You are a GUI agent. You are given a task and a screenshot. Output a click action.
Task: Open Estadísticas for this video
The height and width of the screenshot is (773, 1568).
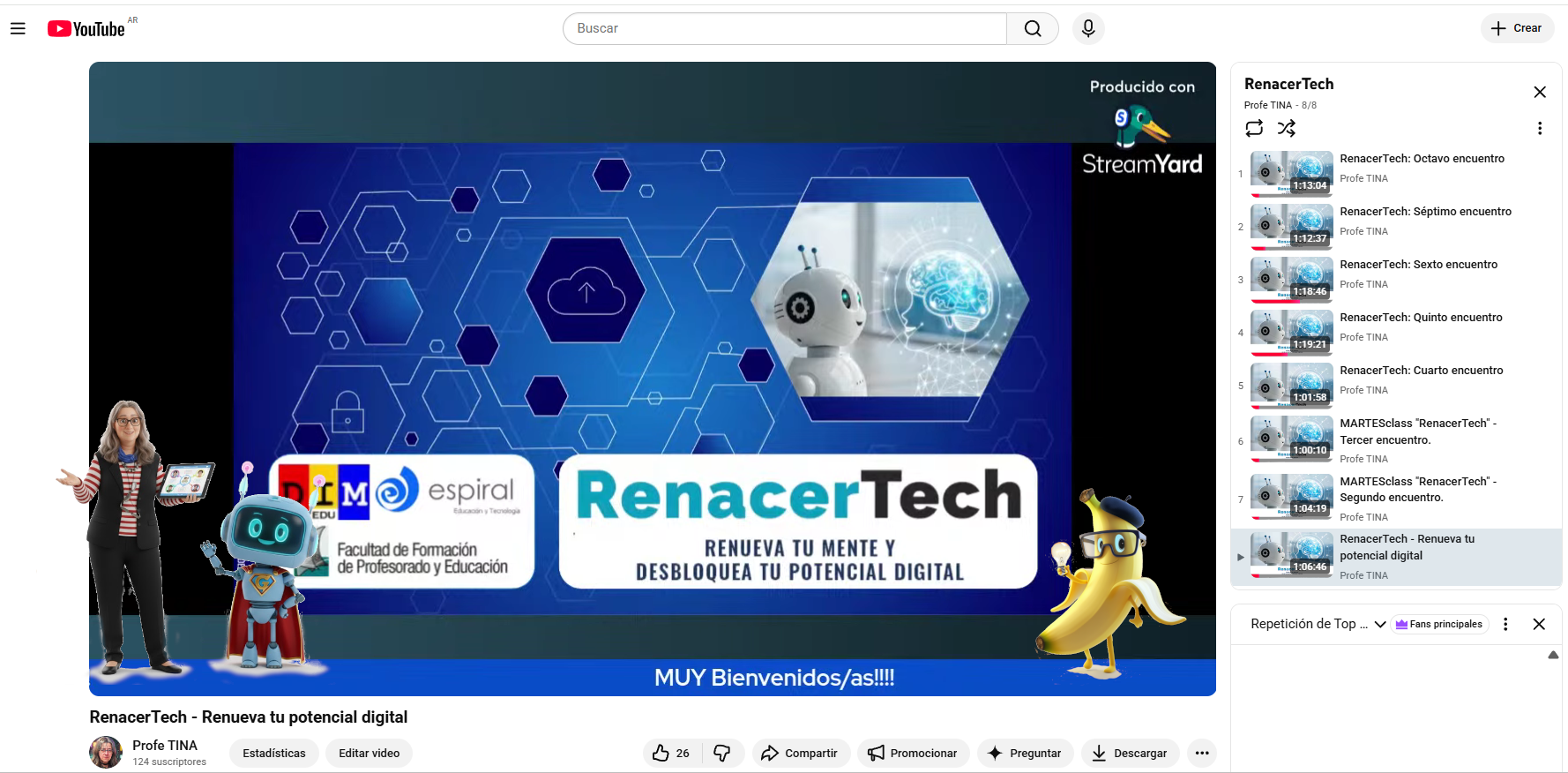pyautogui.click(x=273, y=753)
